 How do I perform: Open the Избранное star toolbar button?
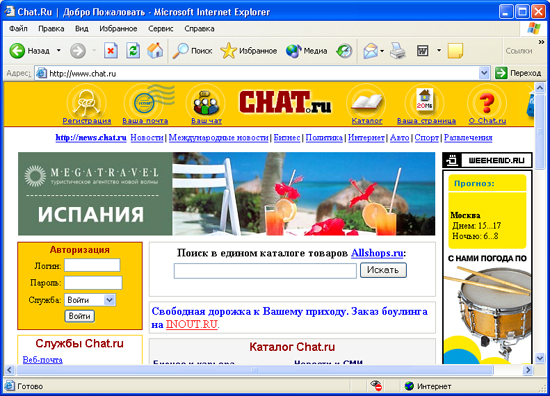(249, 51)
